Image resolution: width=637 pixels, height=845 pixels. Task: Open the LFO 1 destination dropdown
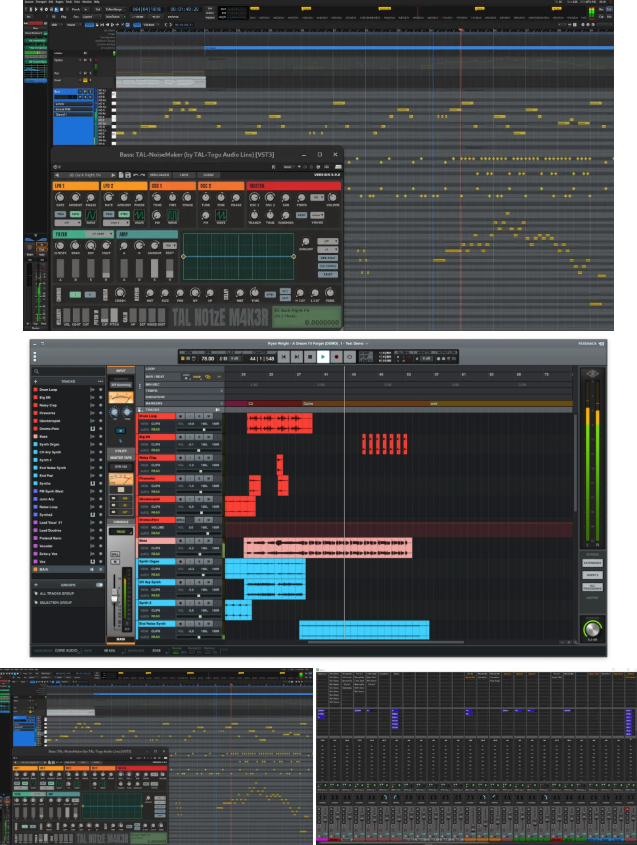[x=67, y=223]
